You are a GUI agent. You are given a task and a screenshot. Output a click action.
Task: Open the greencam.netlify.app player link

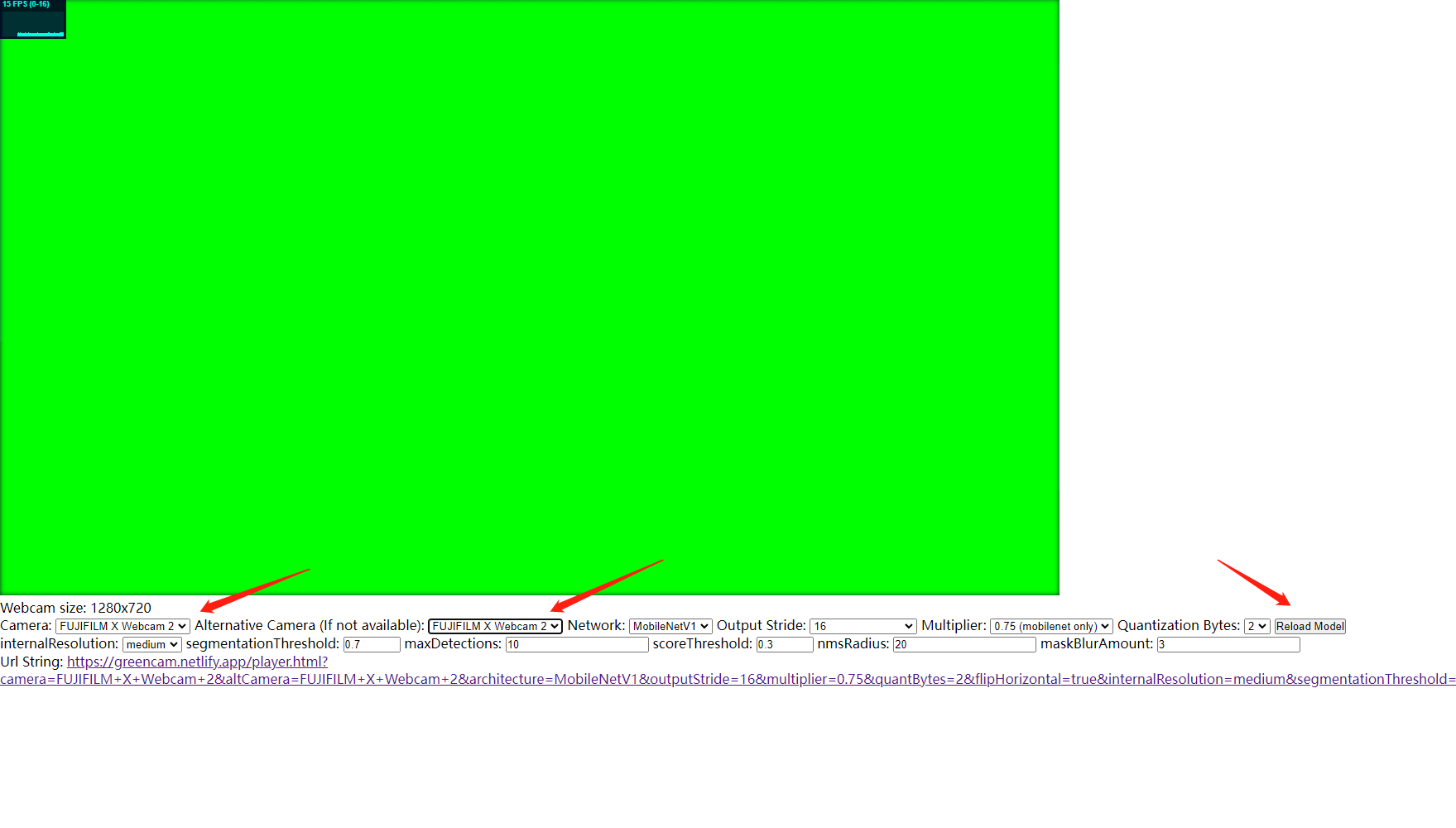point(728,671)
